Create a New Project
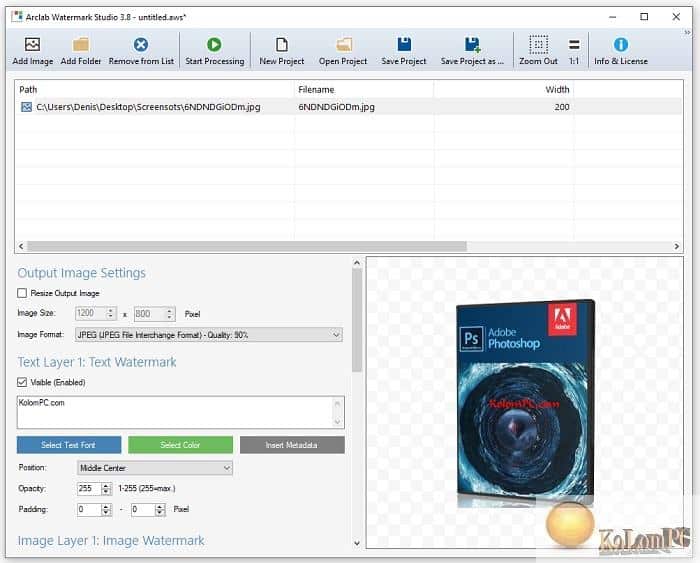 282,50
